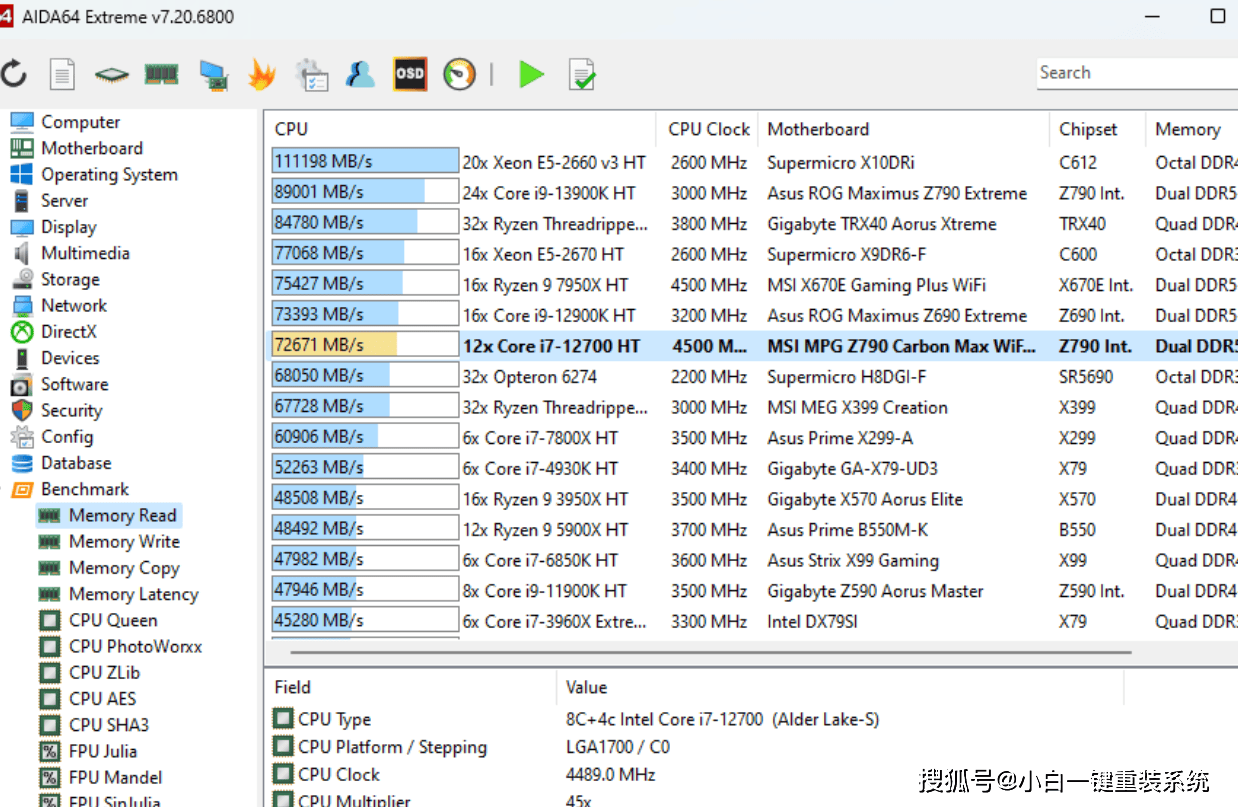Click the Field column header
This screenshot has width=1238, height=807.
[x=410, y=687]
